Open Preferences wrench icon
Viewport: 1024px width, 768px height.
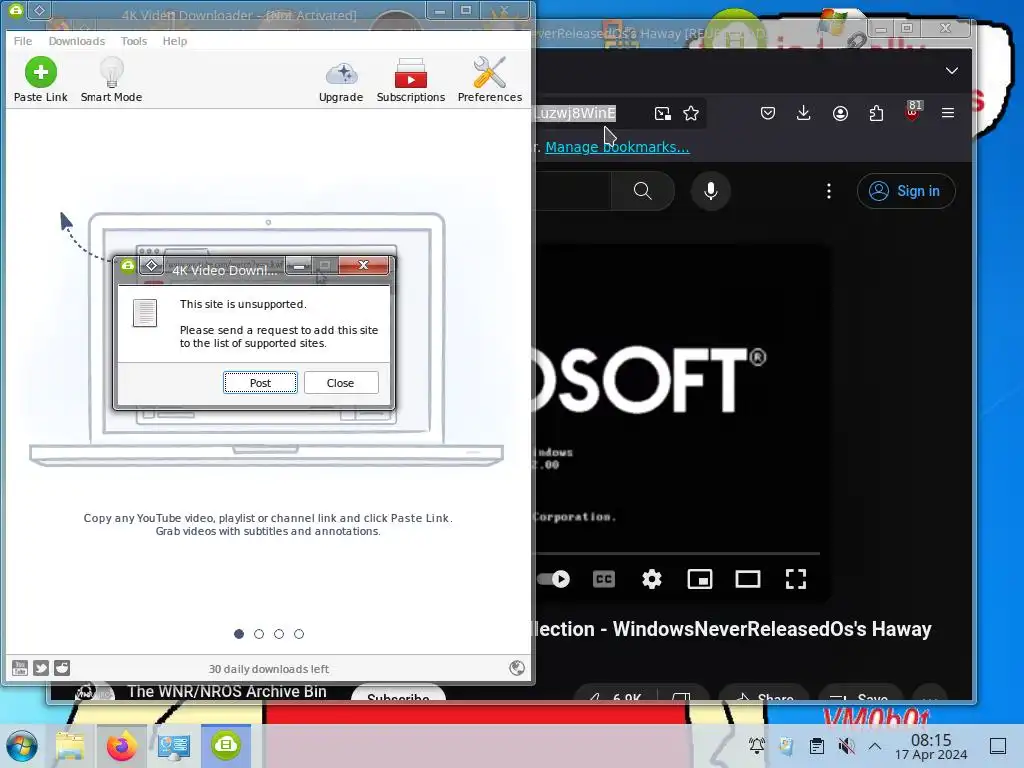click(x=490, y=72)
